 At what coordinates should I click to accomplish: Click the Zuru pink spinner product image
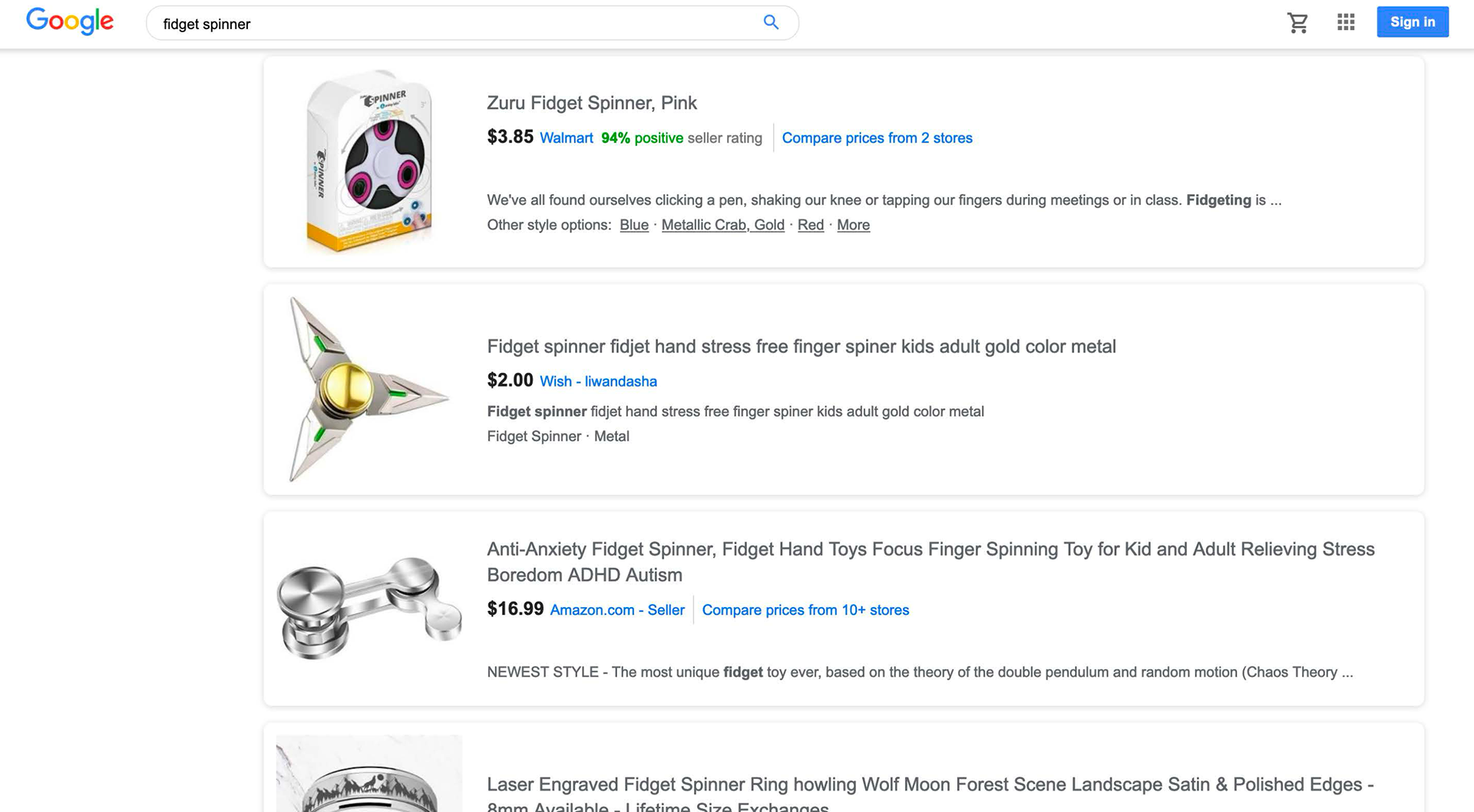click(x=369, y=161)
